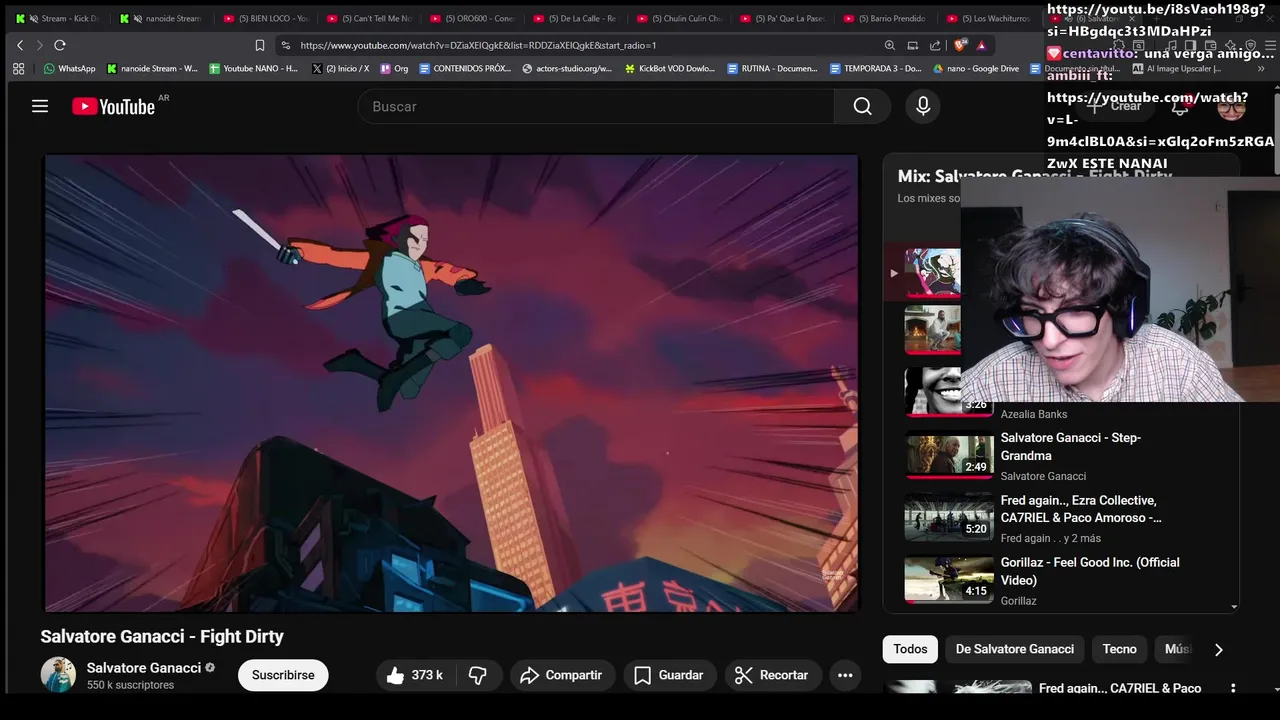The image size is (1280, 720).
Task: Play Gorillaz - Feel Good Inc. video
Action: tap(1060, 580)
